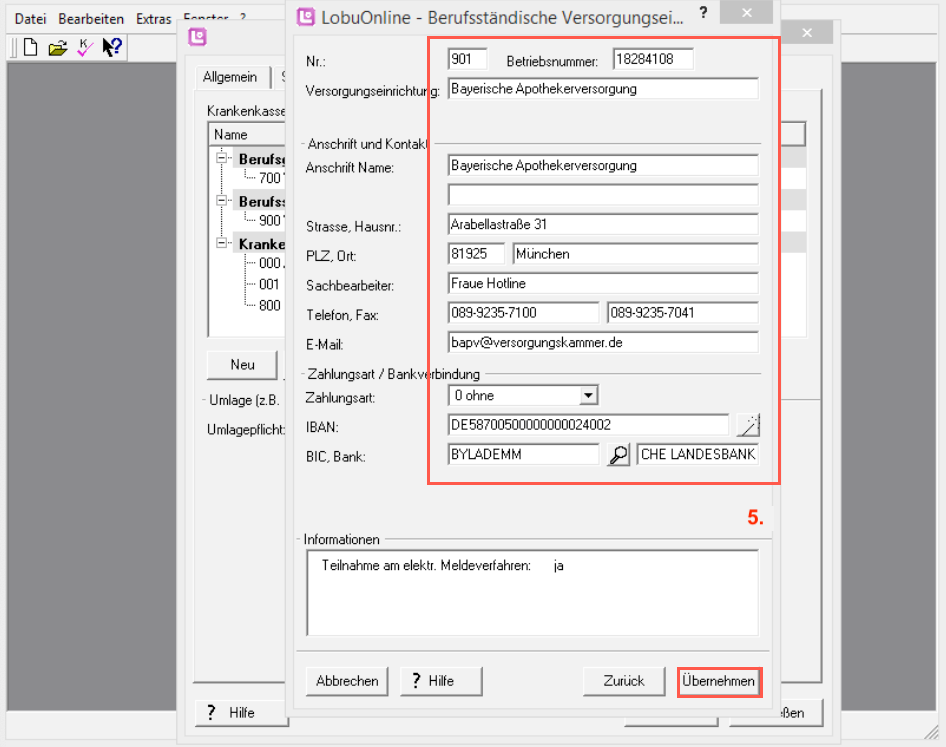946x747 pixels.
Task: Click the Nr. field containing 901
Action: click(468, 59)
